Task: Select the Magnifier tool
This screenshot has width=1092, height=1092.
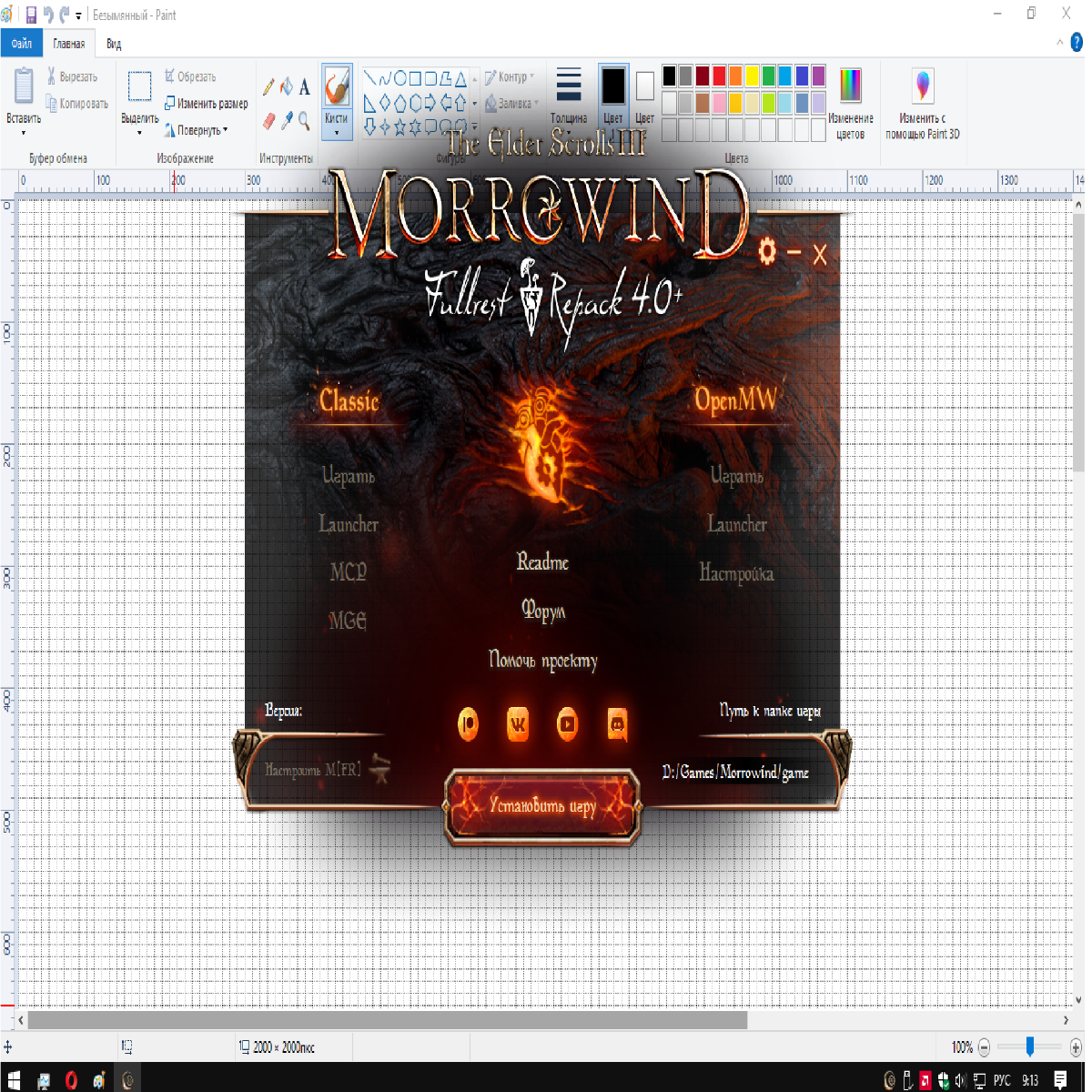Action: (x=305, y=120)
